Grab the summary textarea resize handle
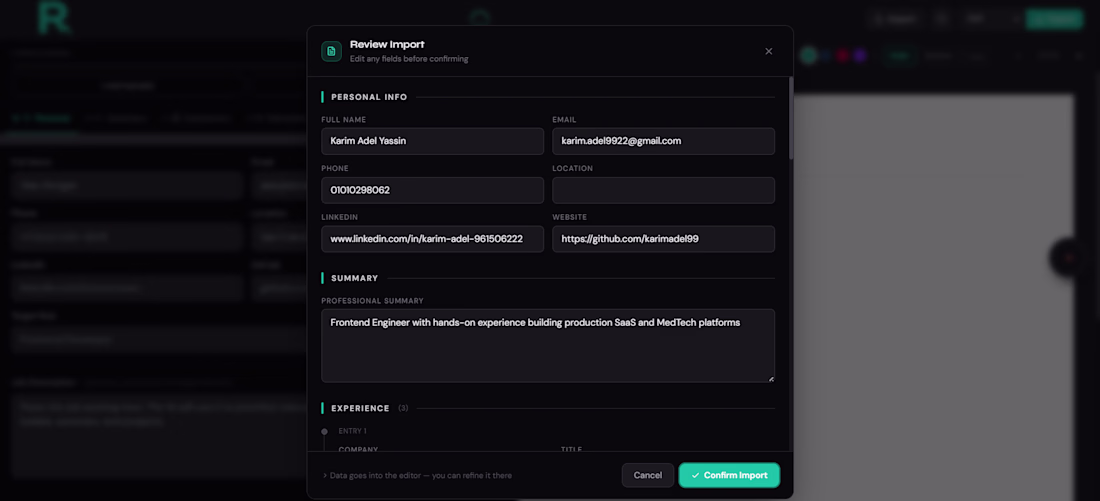The height and width of the screenshot is (501, 1100). pyautogui.click(x=770, y=377)
